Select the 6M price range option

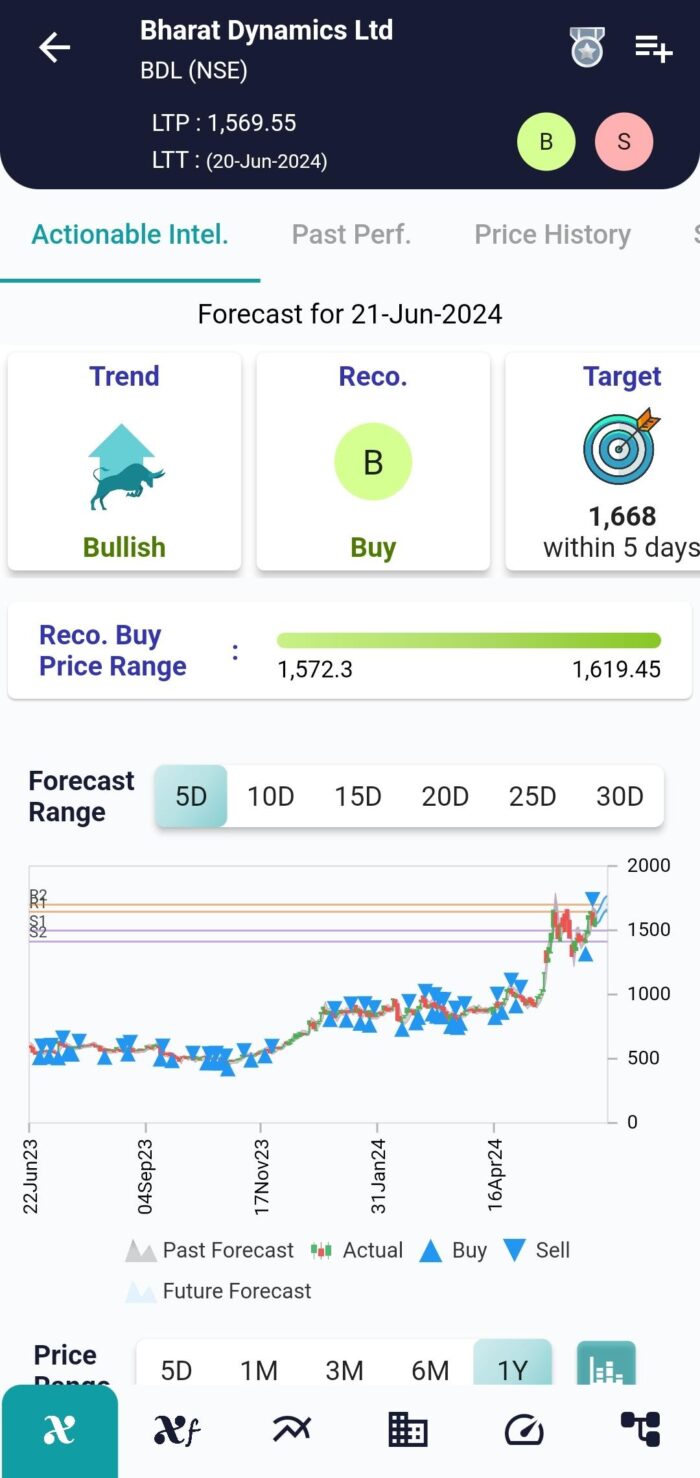click(x=430, y=1371)
